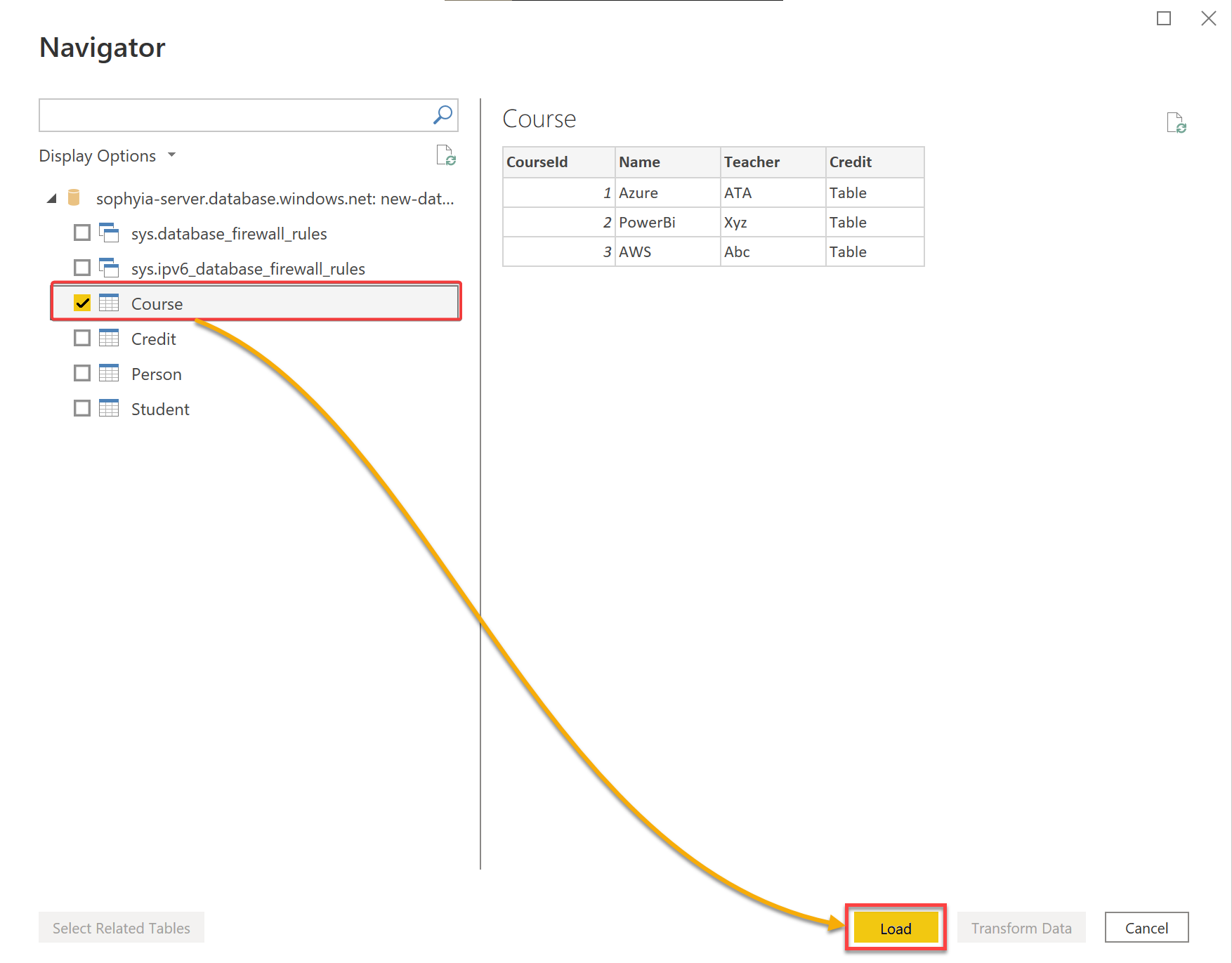
Task: Click the CourseId value 3 cell
Action: pyautogui.click(x=559, y=251)
